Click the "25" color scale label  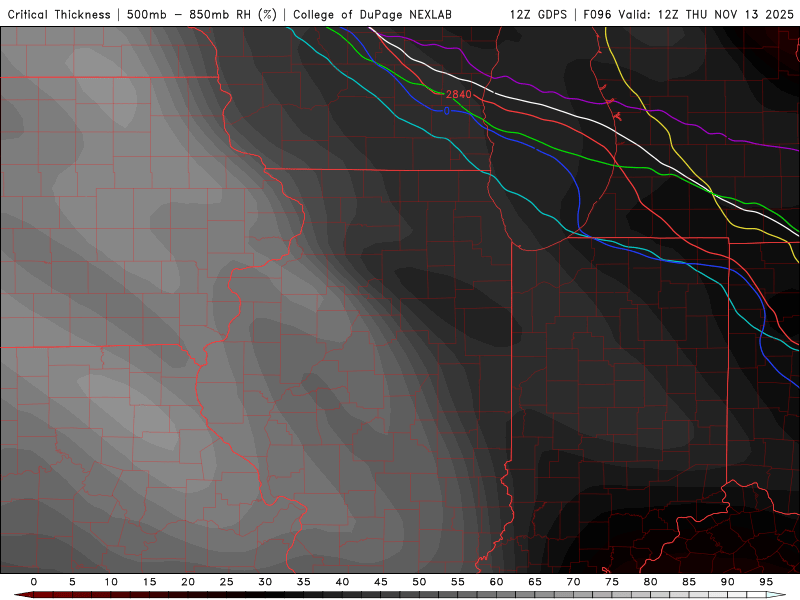227,582
